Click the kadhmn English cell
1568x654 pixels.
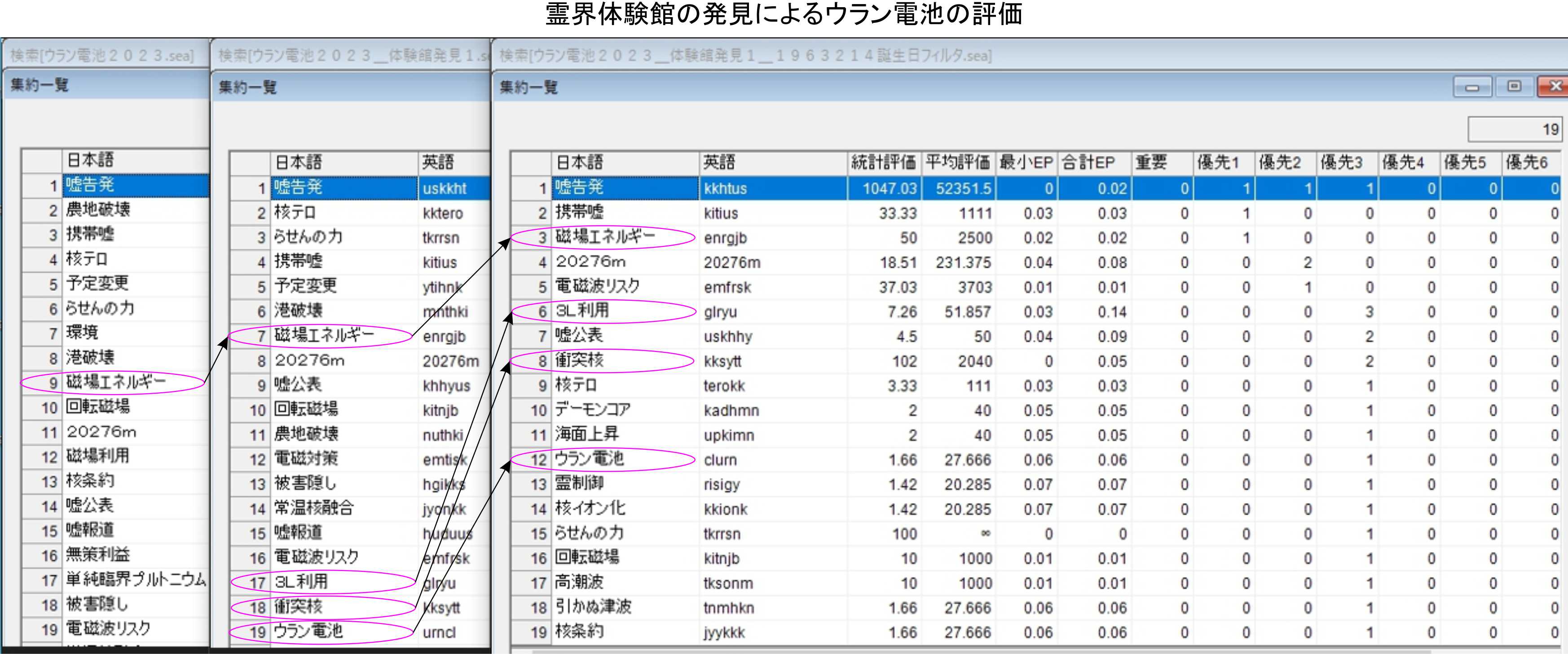tap(772, 410)
